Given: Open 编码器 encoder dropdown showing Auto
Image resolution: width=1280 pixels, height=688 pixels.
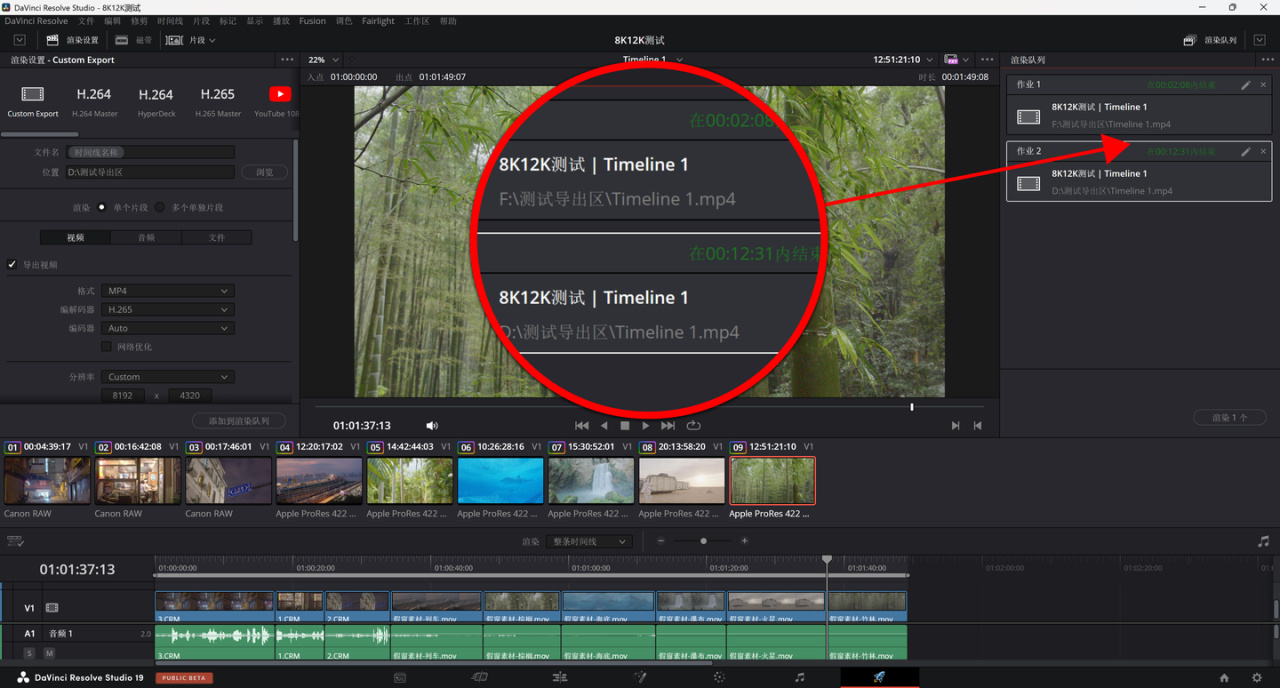Looking at the screenshot, I should 167,328.
